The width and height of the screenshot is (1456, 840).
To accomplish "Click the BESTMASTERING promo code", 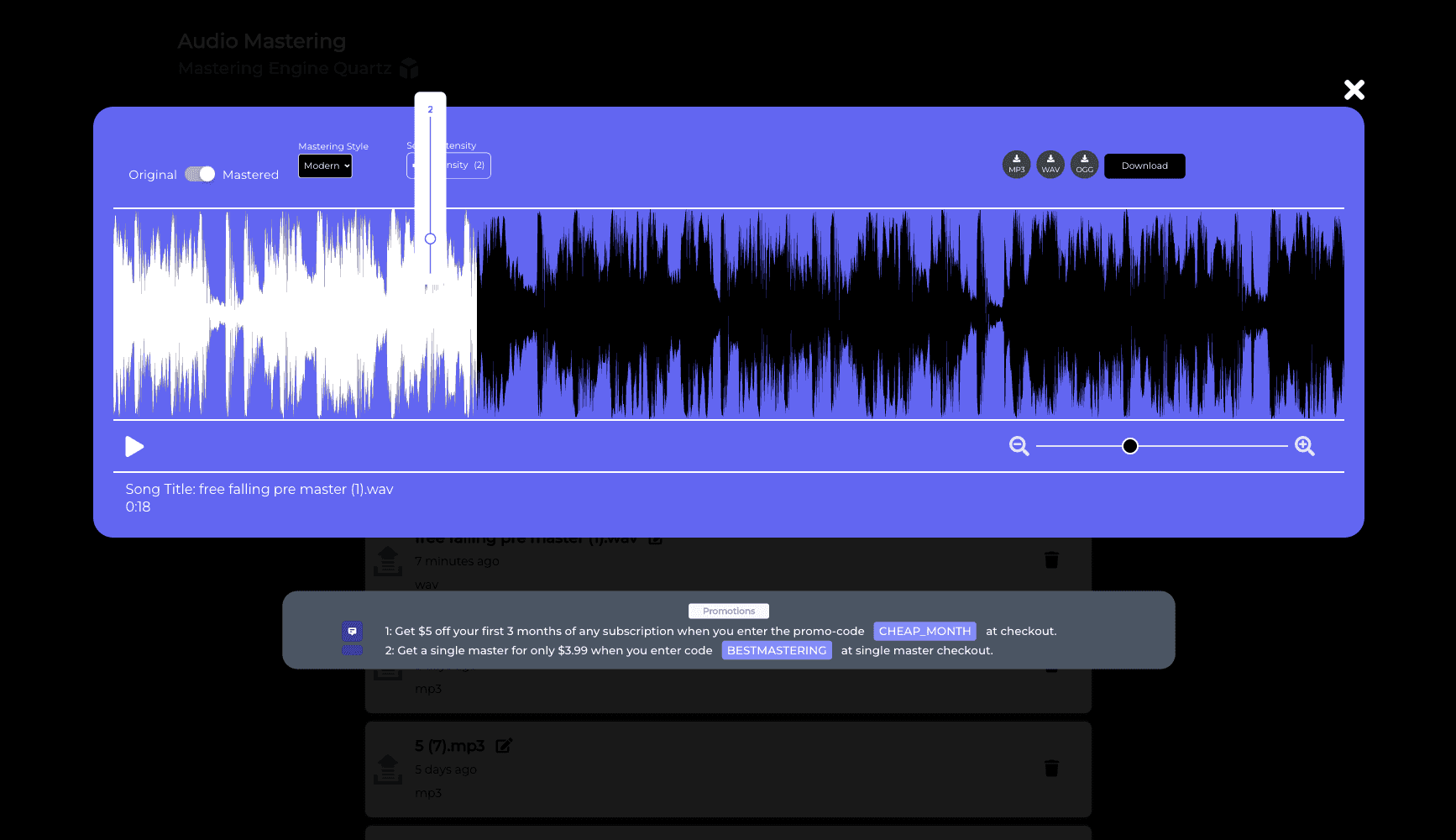I will pos(777,650).
